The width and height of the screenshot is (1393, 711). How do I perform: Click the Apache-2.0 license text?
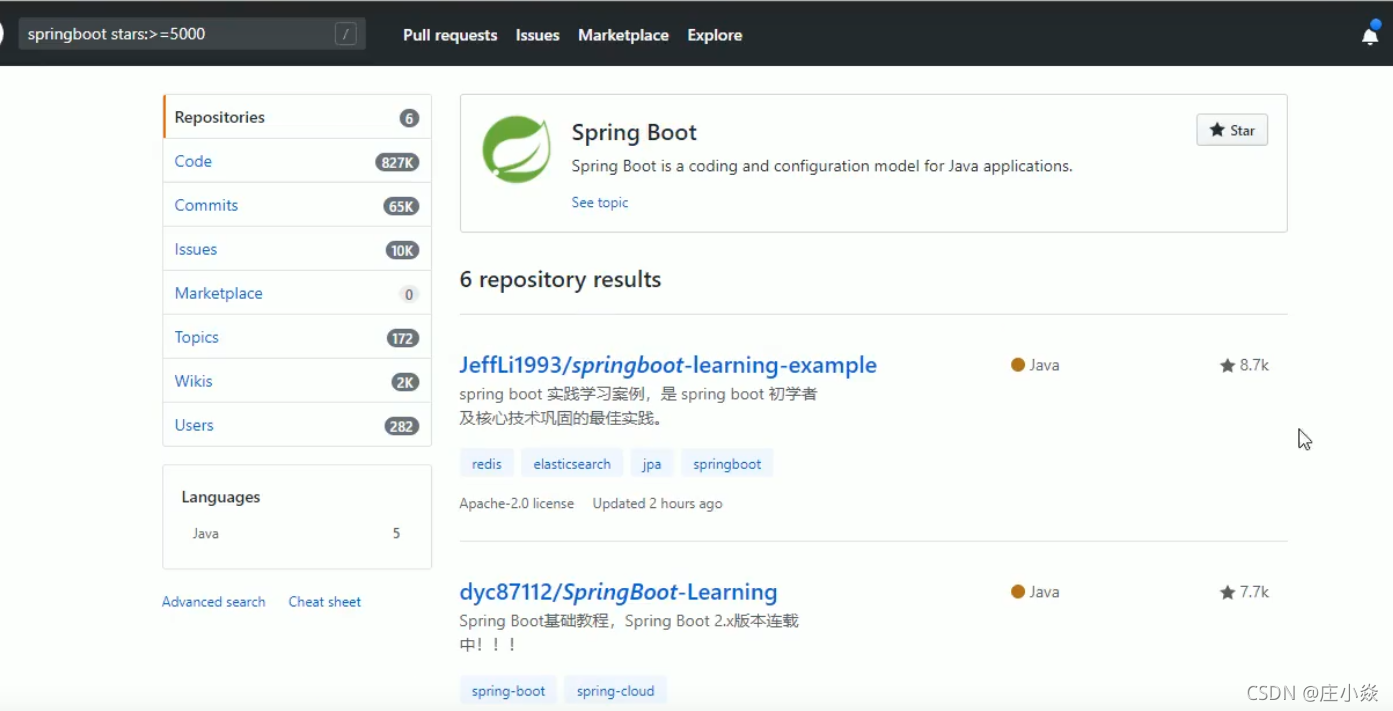[517, 503]
